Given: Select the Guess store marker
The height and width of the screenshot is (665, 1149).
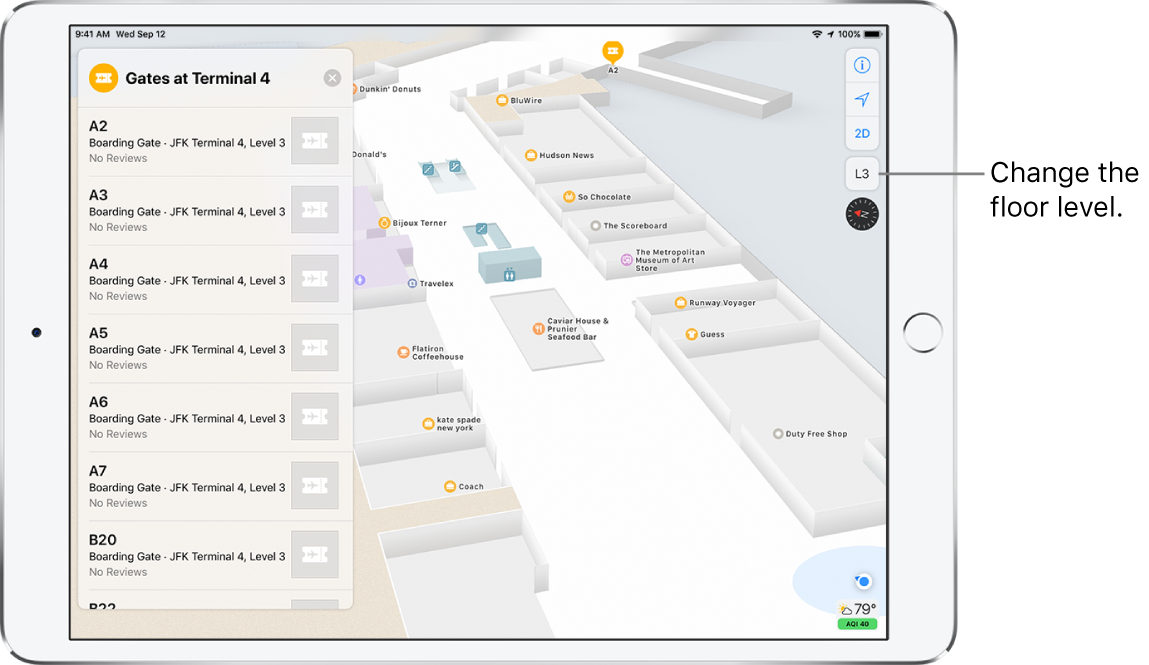Looking at the screenshot, I should coord(691,334).
